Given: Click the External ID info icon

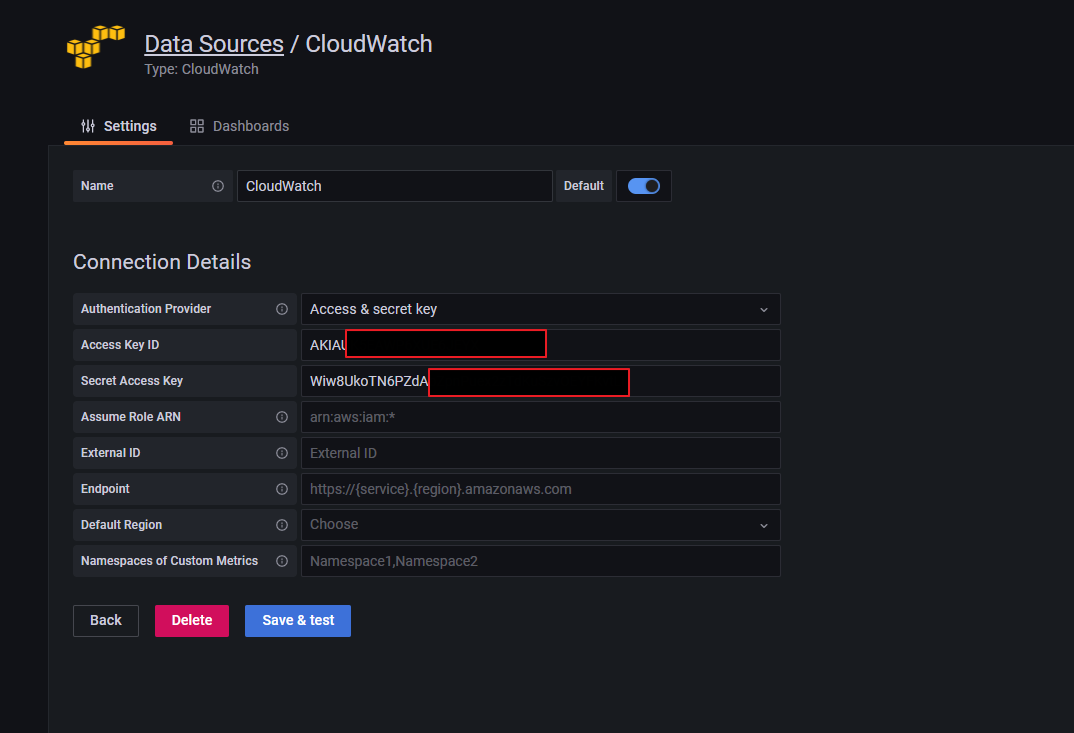Looking at the screenshot, I should 282,453.
